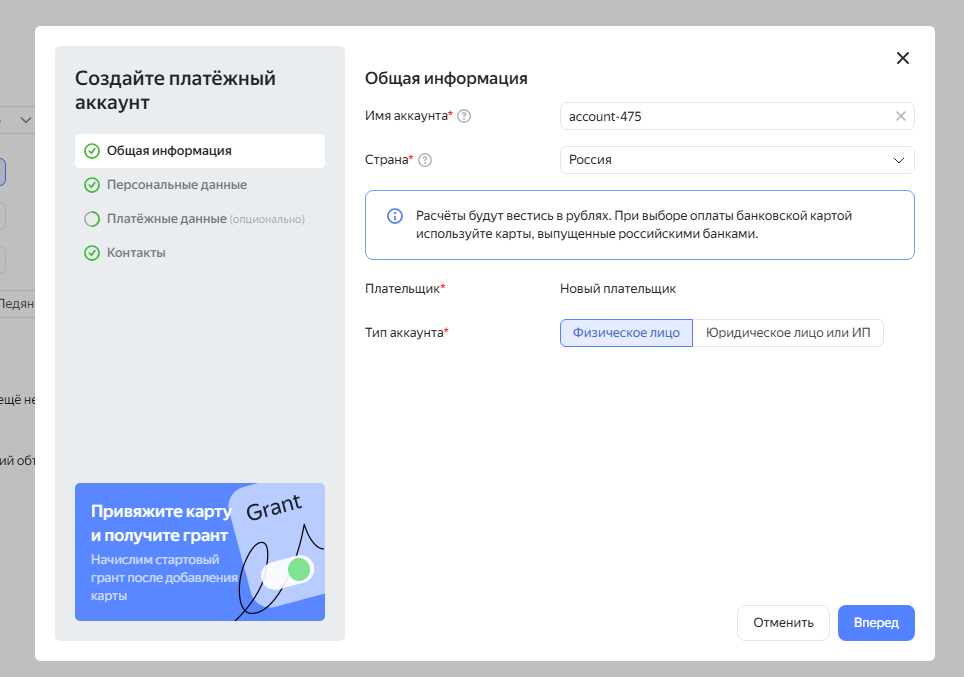Expand country list using chevron arrow

tap(898, 160)
